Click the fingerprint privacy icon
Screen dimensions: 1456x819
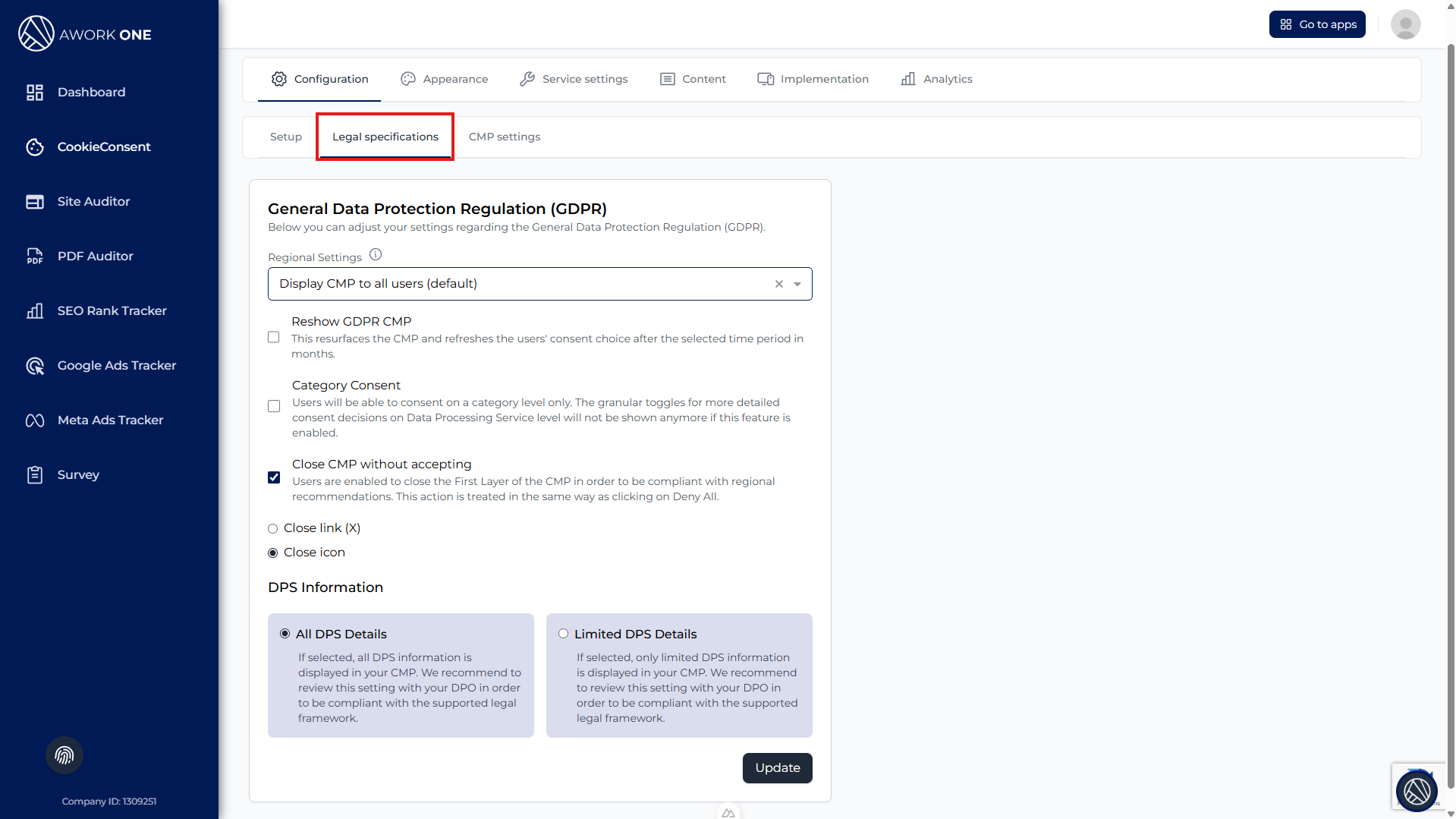click(64, 755)
